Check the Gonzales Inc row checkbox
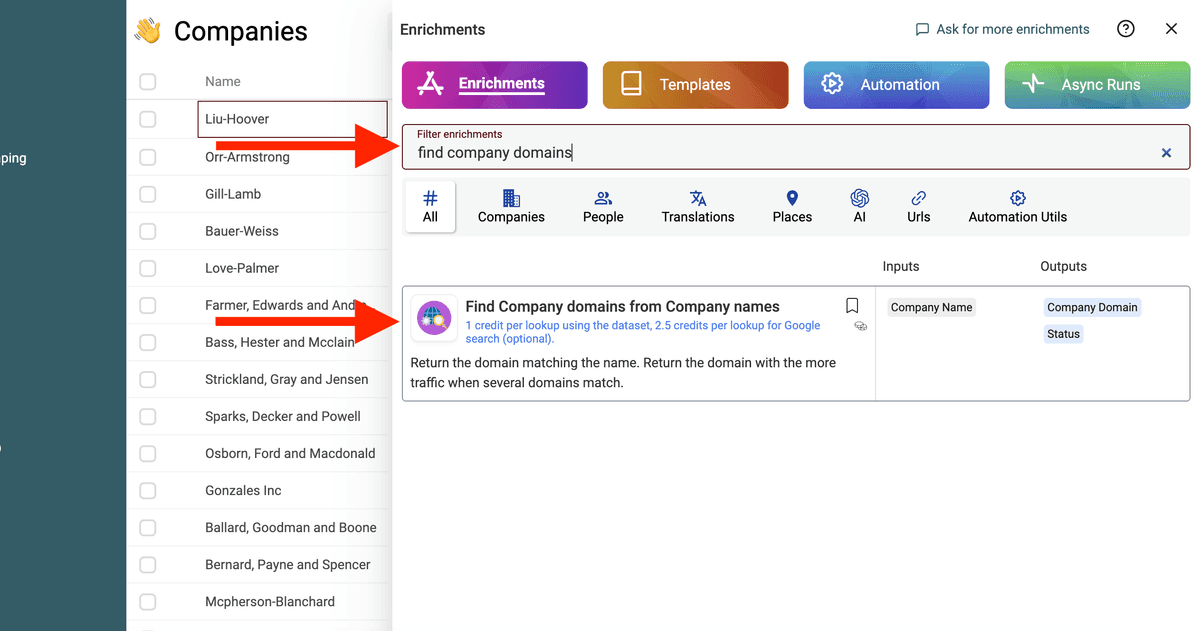Viewport: 1200px width, 631px height. coord(148,490)
